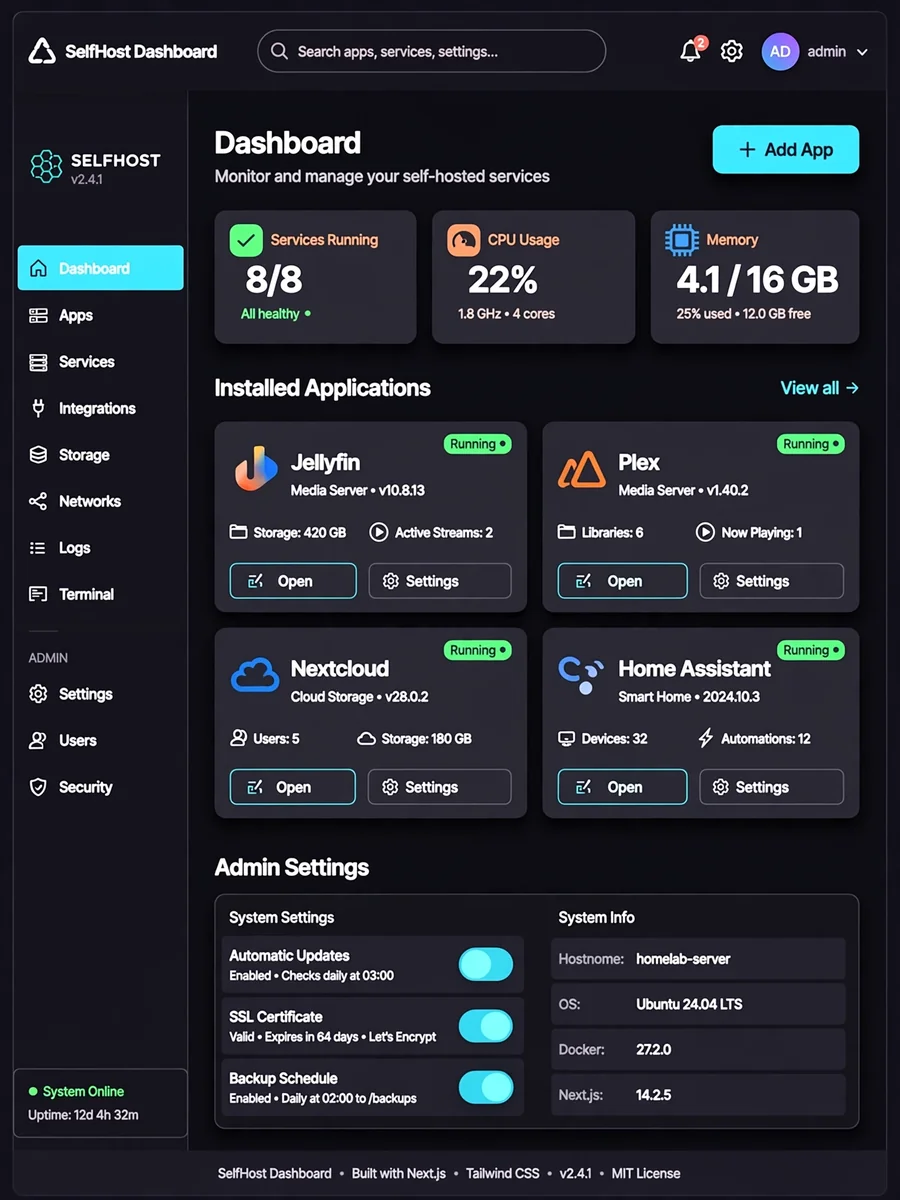Click Plex Running status badge
Screen dimensions: 900x1200
811,444
